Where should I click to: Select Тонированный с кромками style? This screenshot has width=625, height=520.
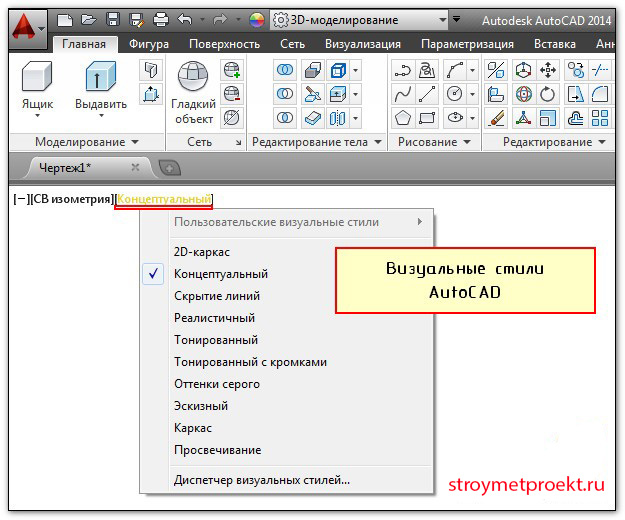(250, 362)
